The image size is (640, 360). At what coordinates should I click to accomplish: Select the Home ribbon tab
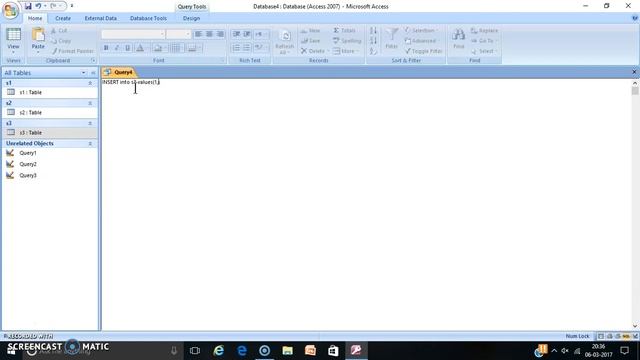coord(35,18)
